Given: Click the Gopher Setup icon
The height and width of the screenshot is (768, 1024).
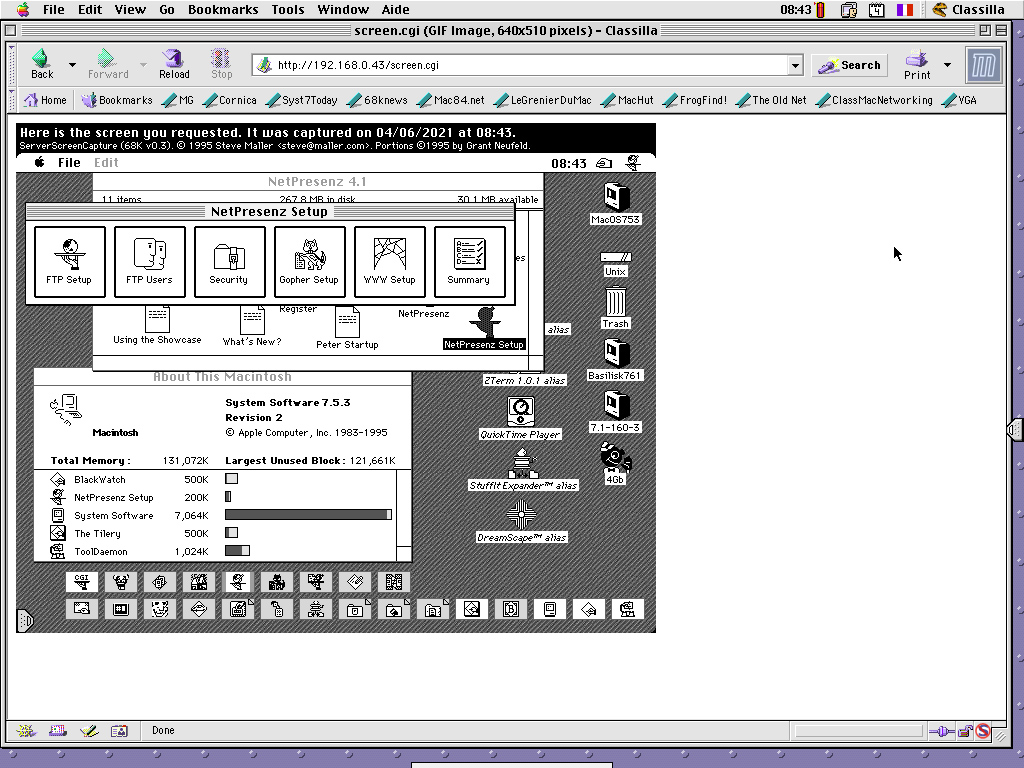Looking at the screenshot, I should [310, 261].
